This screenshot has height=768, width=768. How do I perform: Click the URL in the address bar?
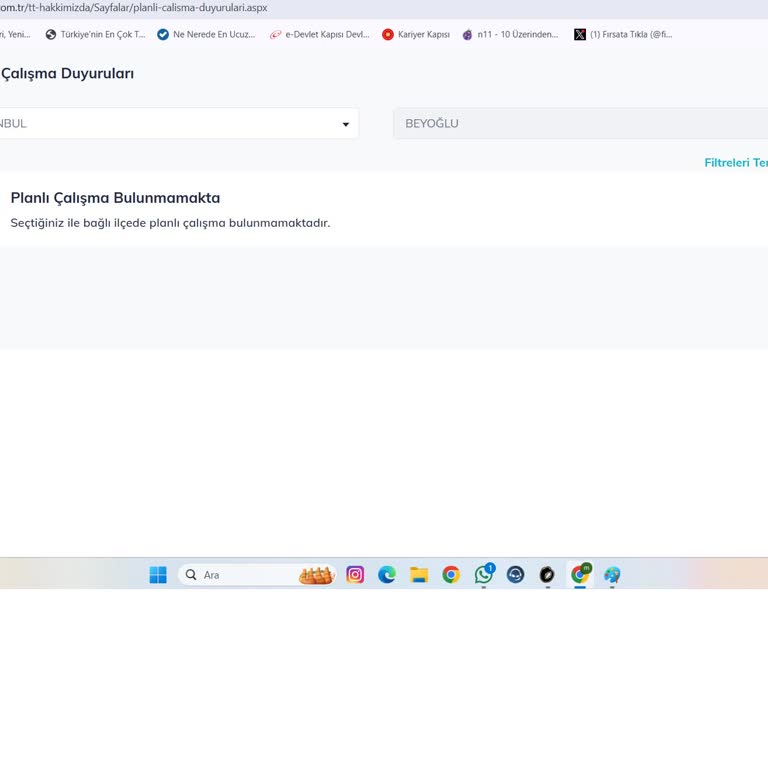[134, 8]
